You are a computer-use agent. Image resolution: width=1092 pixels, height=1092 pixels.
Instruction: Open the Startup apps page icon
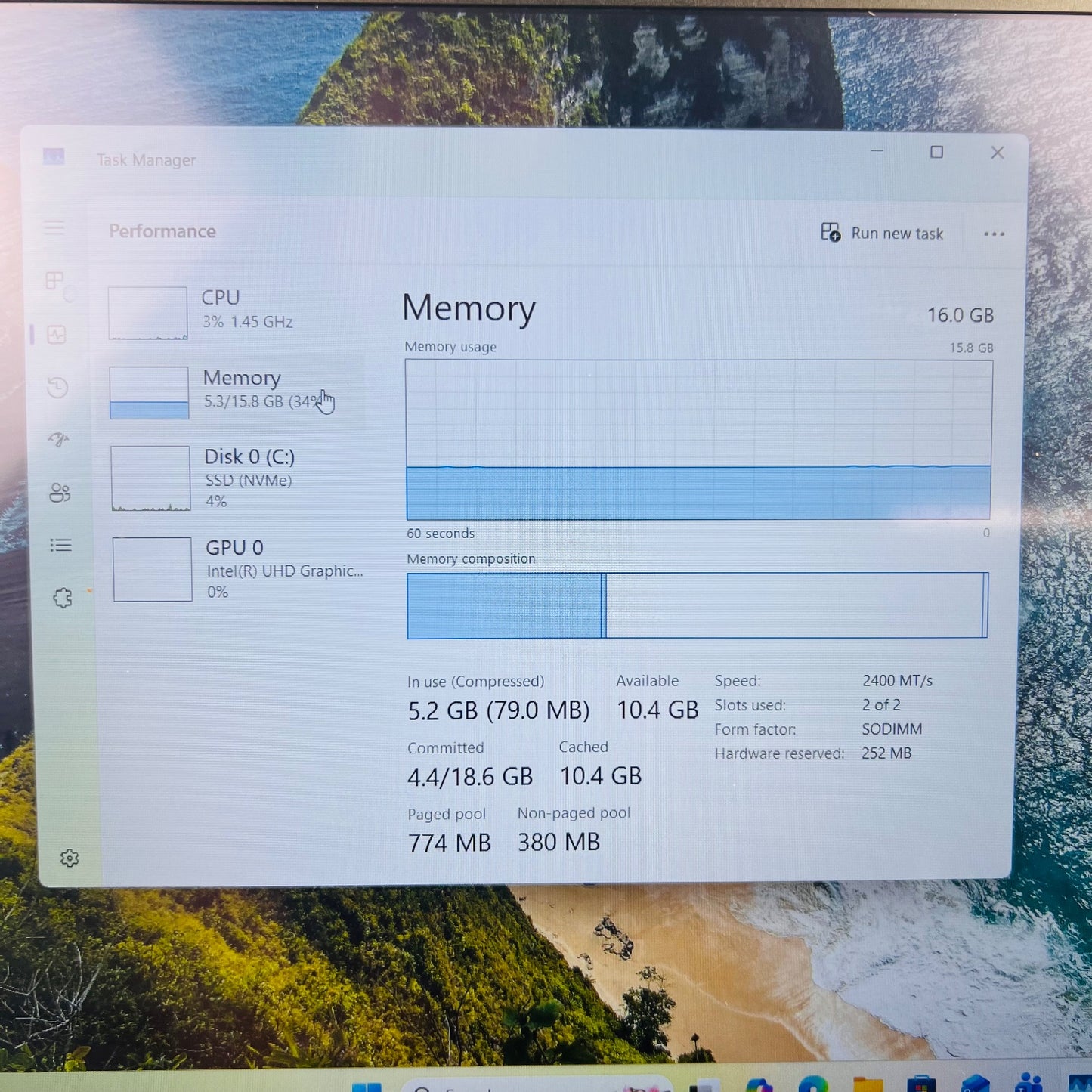[57, 441]
